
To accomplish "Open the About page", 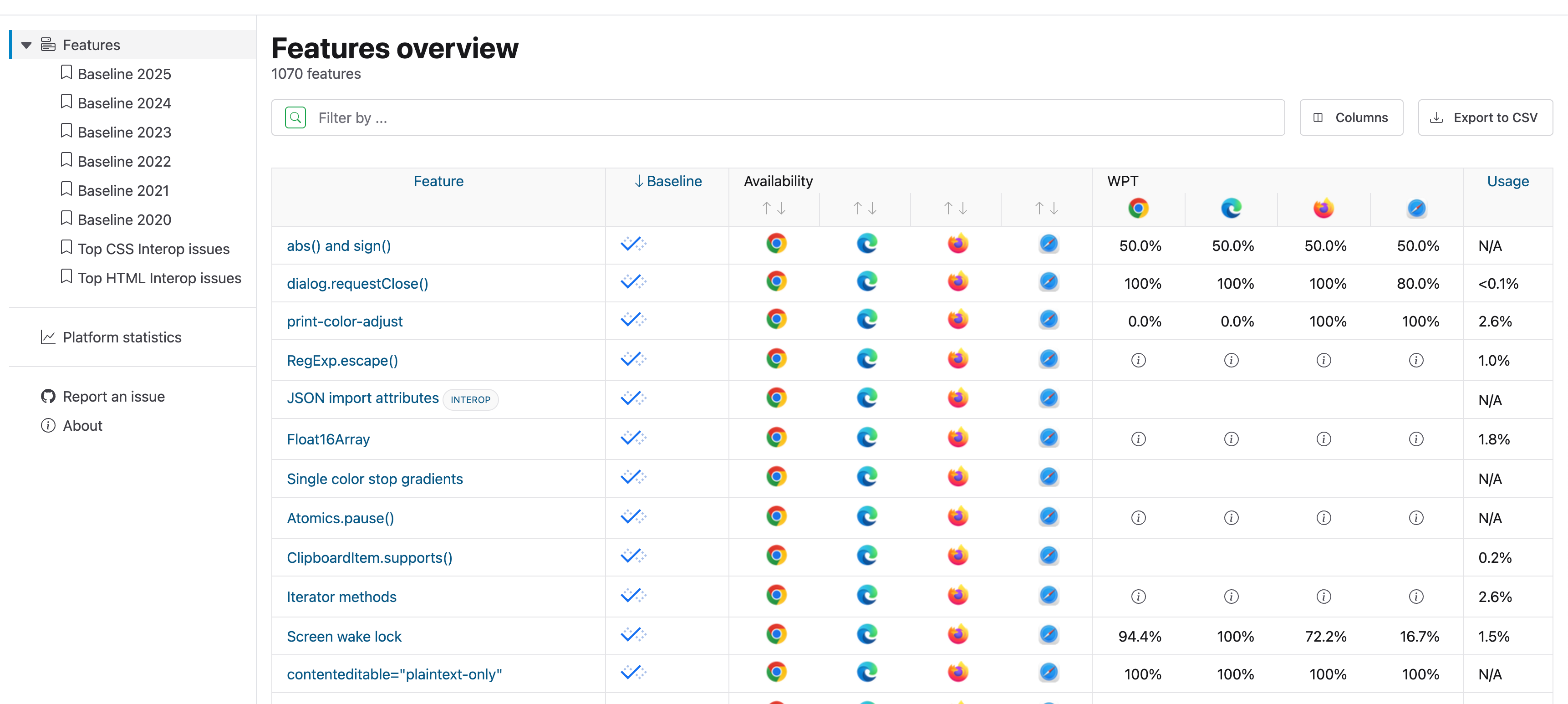I will point(82,426).
